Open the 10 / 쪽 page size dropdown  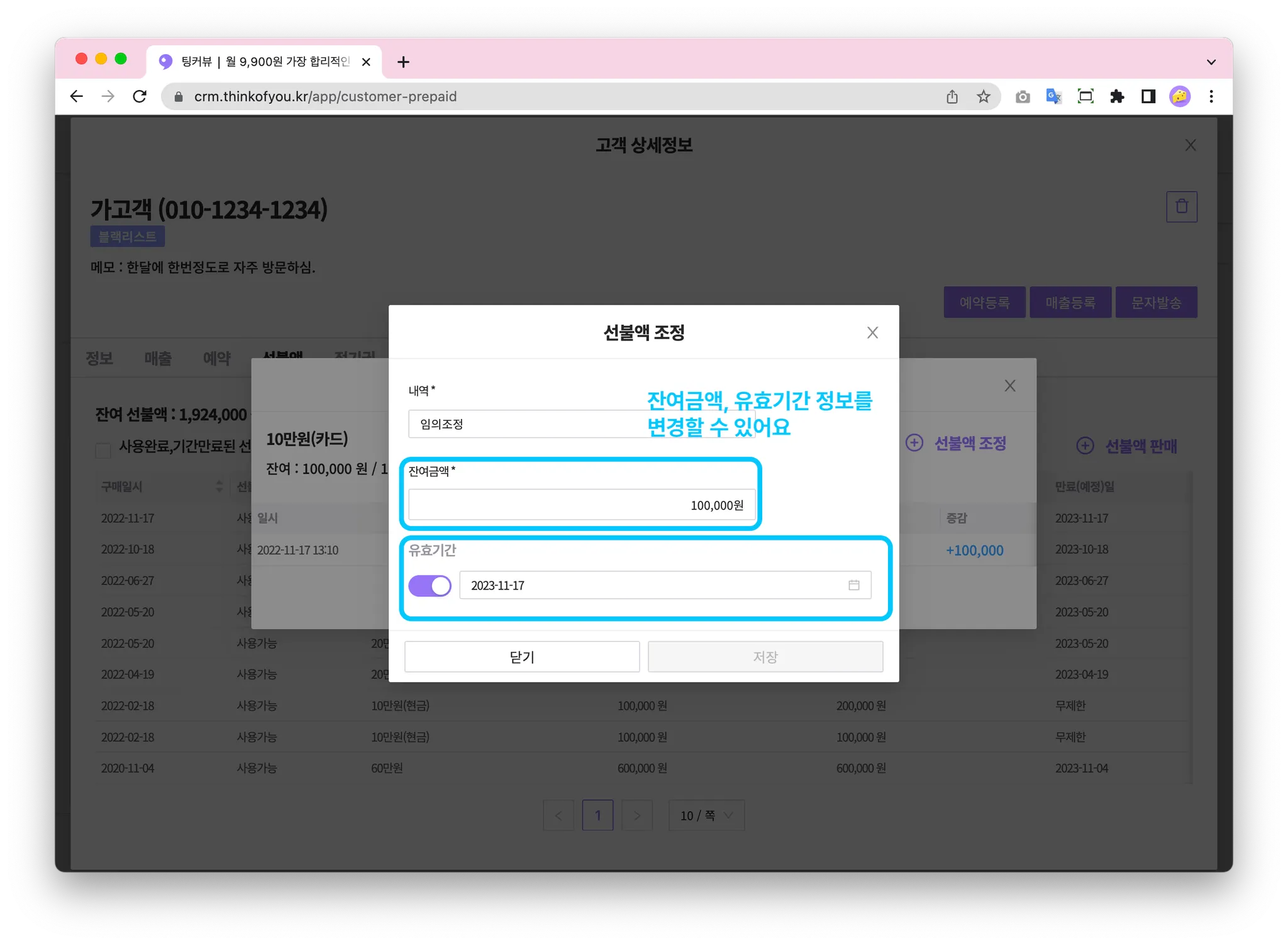[x=706, y=815]
